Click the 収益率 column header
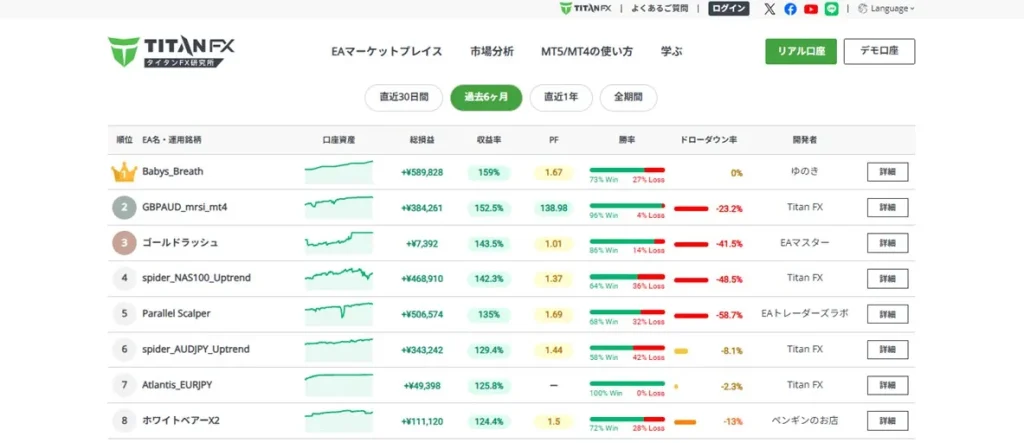 coord(489,140)
